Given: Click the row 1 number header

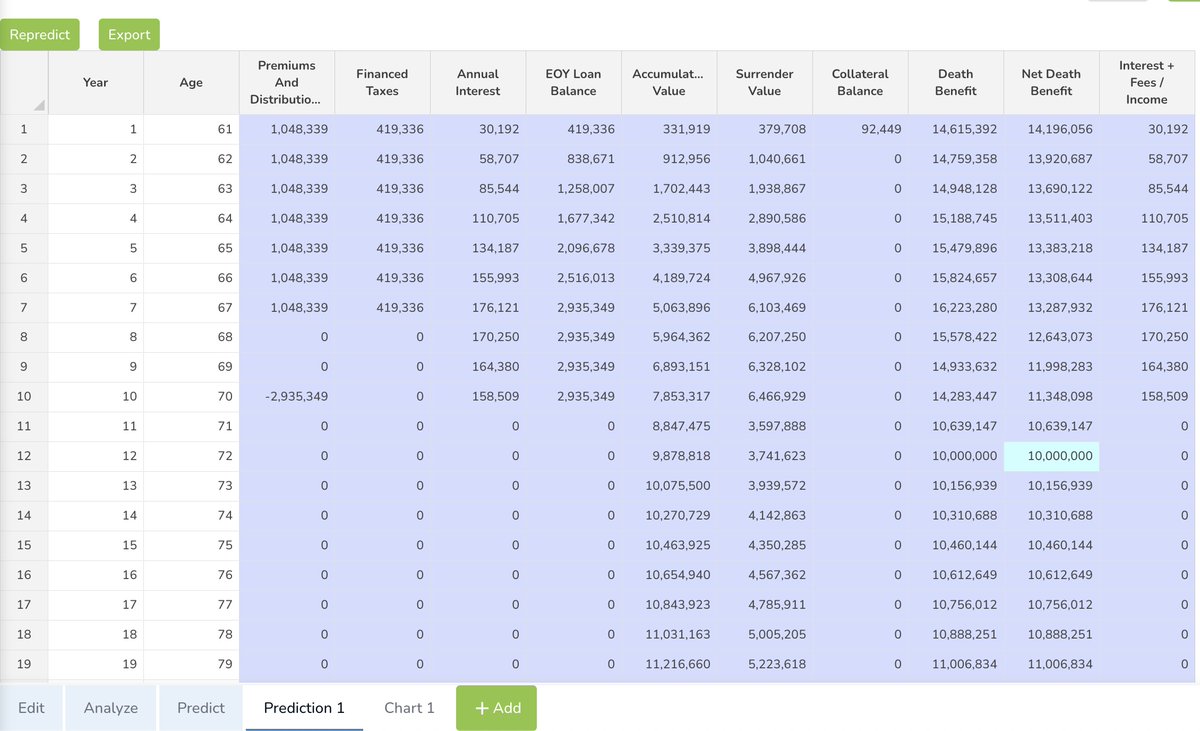Looking at the screenshot, I should pos(23,129).
